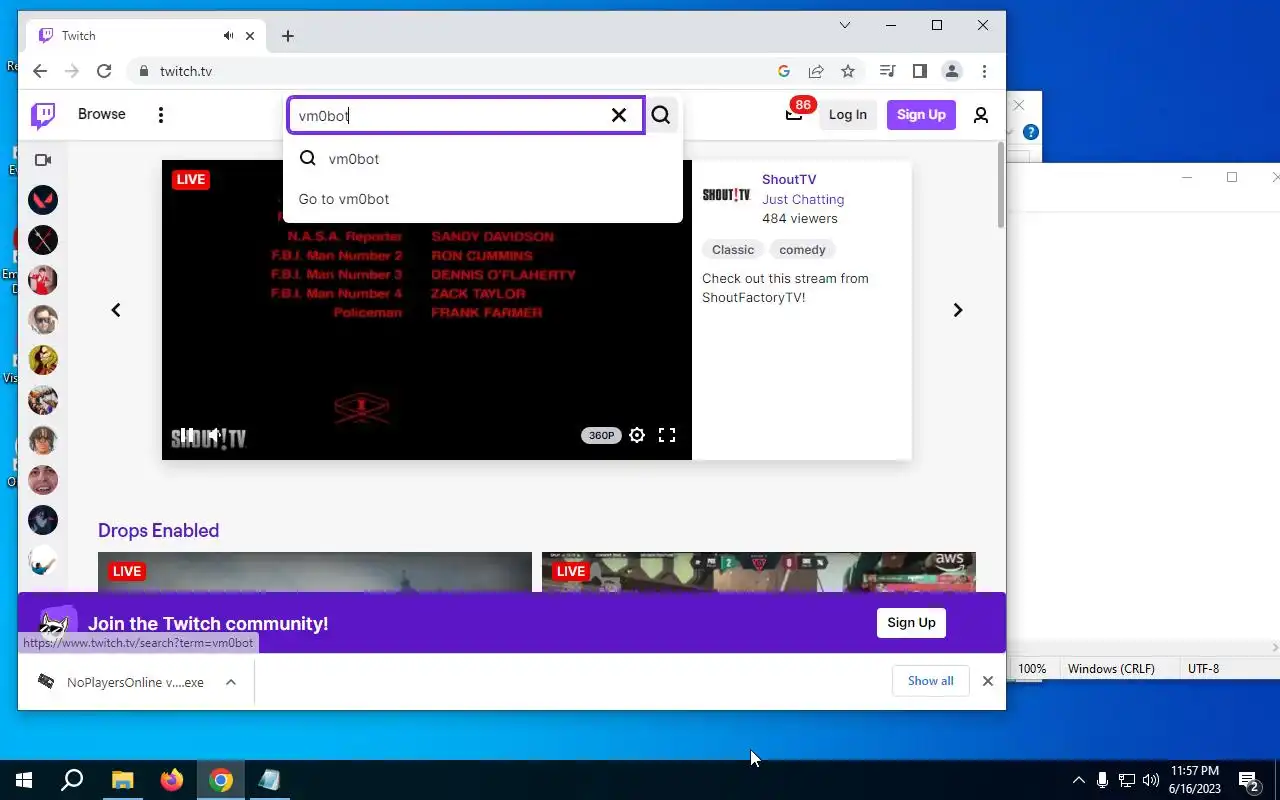Screen dimensions: 1280x800
Task: Click the Drops Enabled heading
Action: 158,531
